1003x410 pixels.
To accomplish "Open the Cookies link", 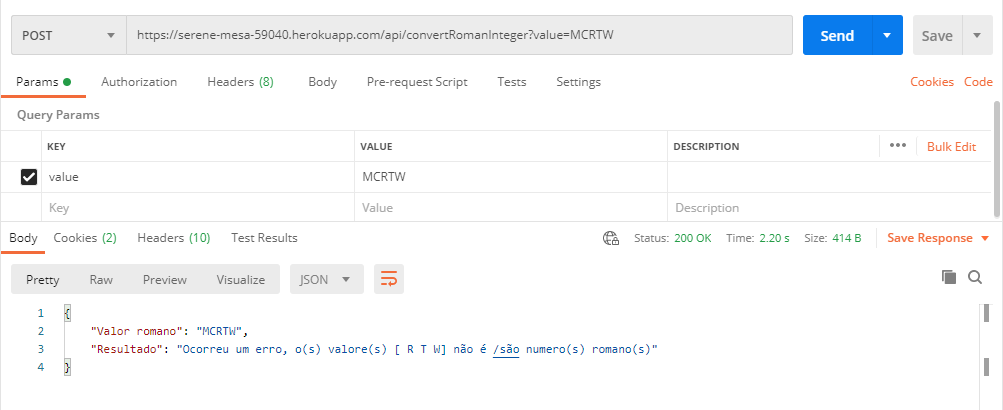I will (932, 82).
